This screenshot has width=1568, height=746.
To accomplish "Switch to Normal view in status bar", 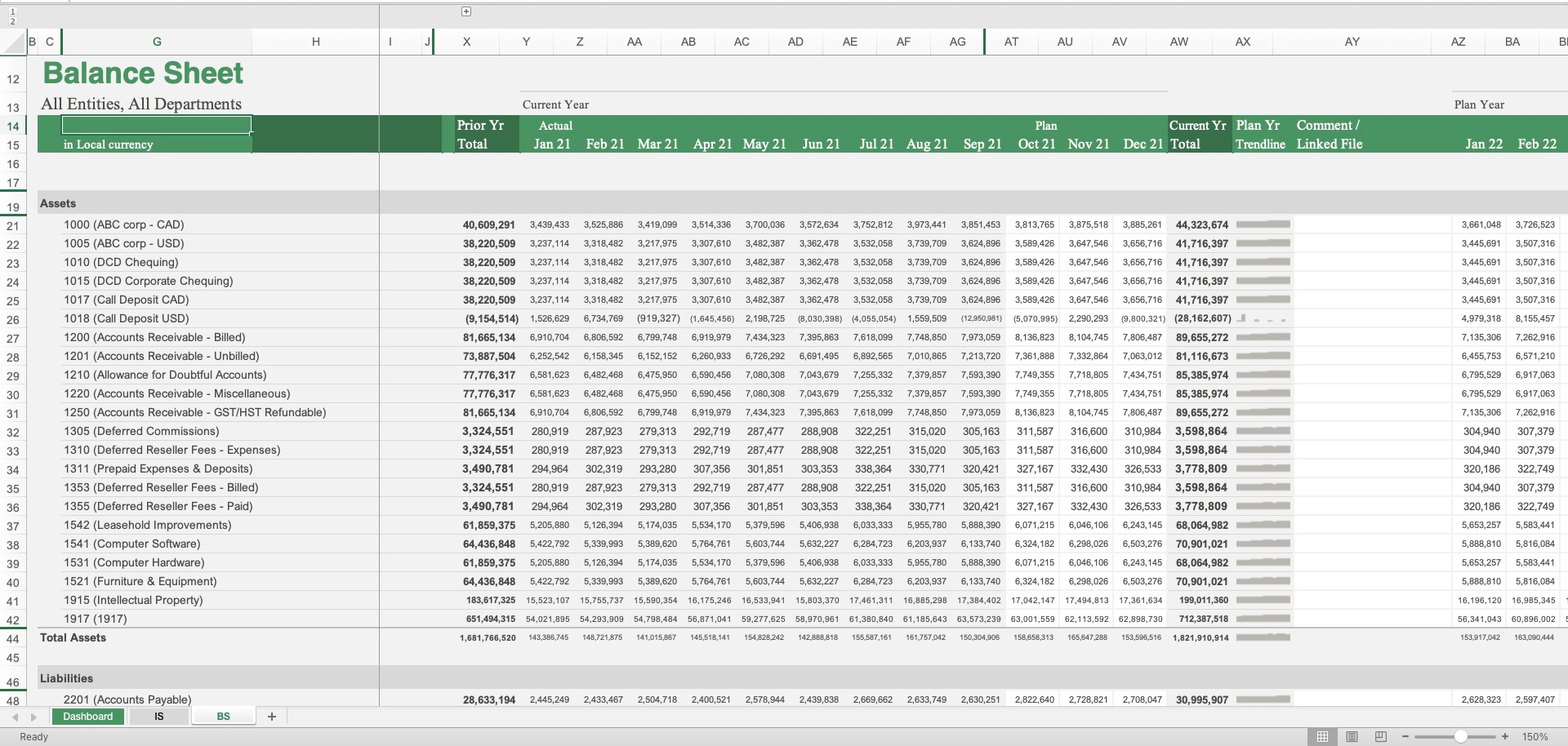I will click(x=1323, y=735).
